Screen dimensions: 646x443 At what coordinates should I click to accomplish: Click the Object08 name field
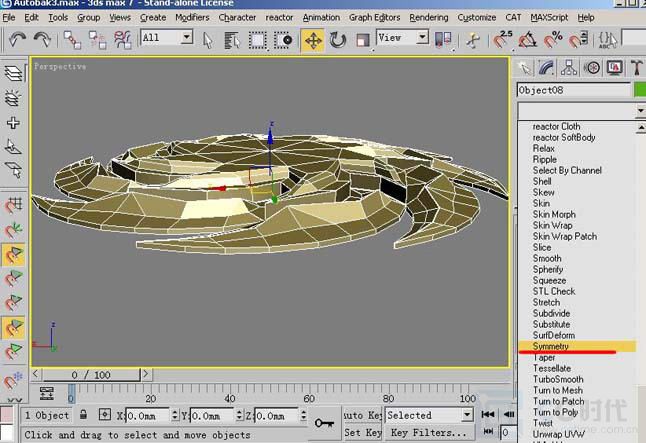pyautogui.click(x=573, y=90)
